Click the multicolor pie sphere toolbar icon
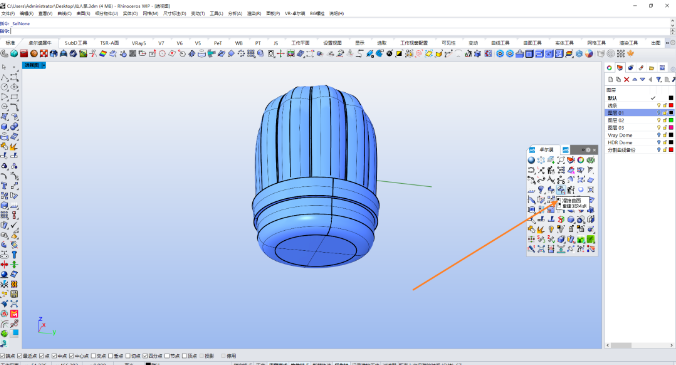This screenshot has width=676, height=365. pyautogui.click(x=589, y=53)
